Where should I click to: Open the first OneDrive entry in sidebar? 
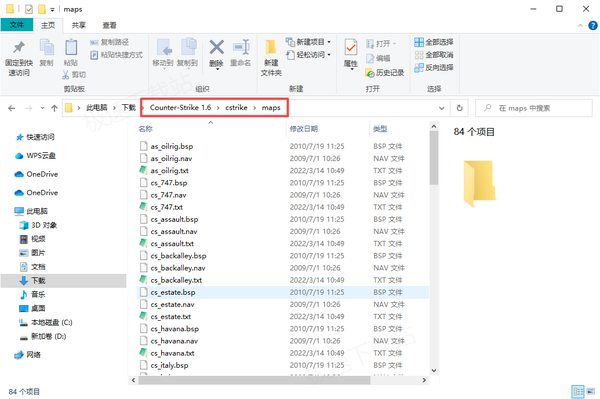[36, 174]
